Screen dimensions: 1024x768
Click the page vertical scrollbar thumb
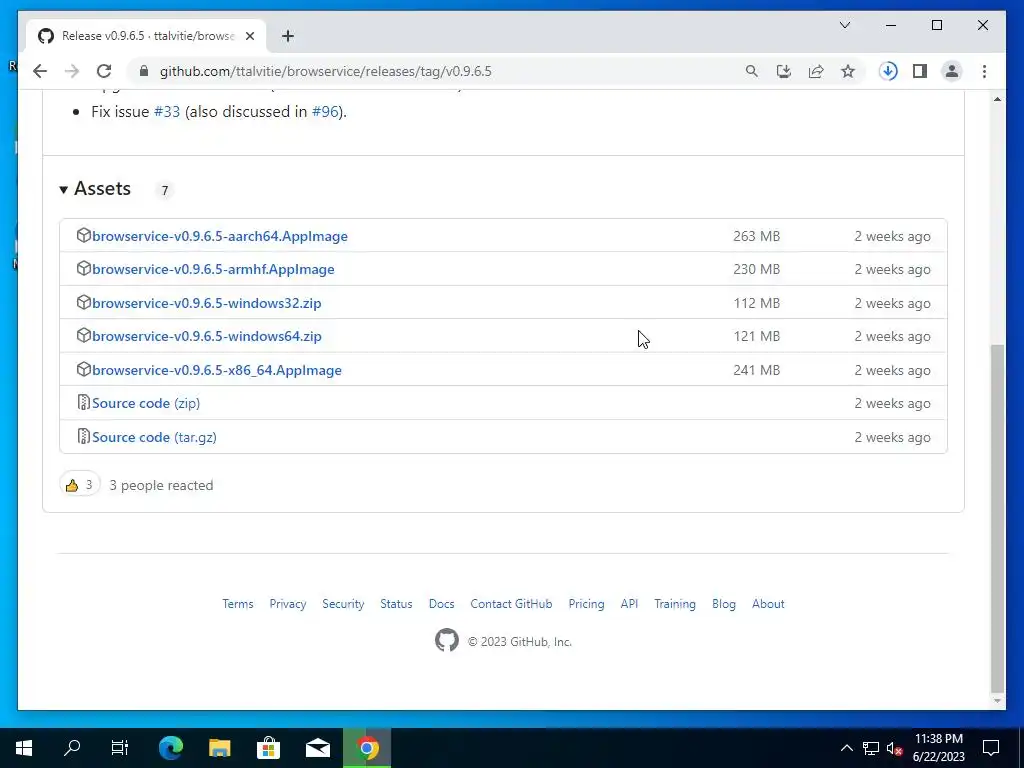pyautogui.click(x=997, y=519)
